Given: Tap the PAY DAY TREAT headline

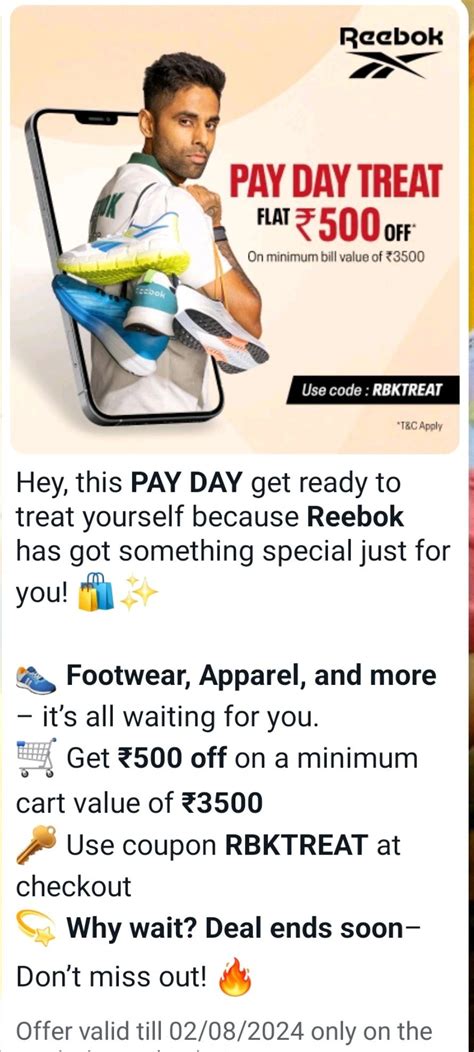Looking at the screenshot, I should click(x=336, y=182).
